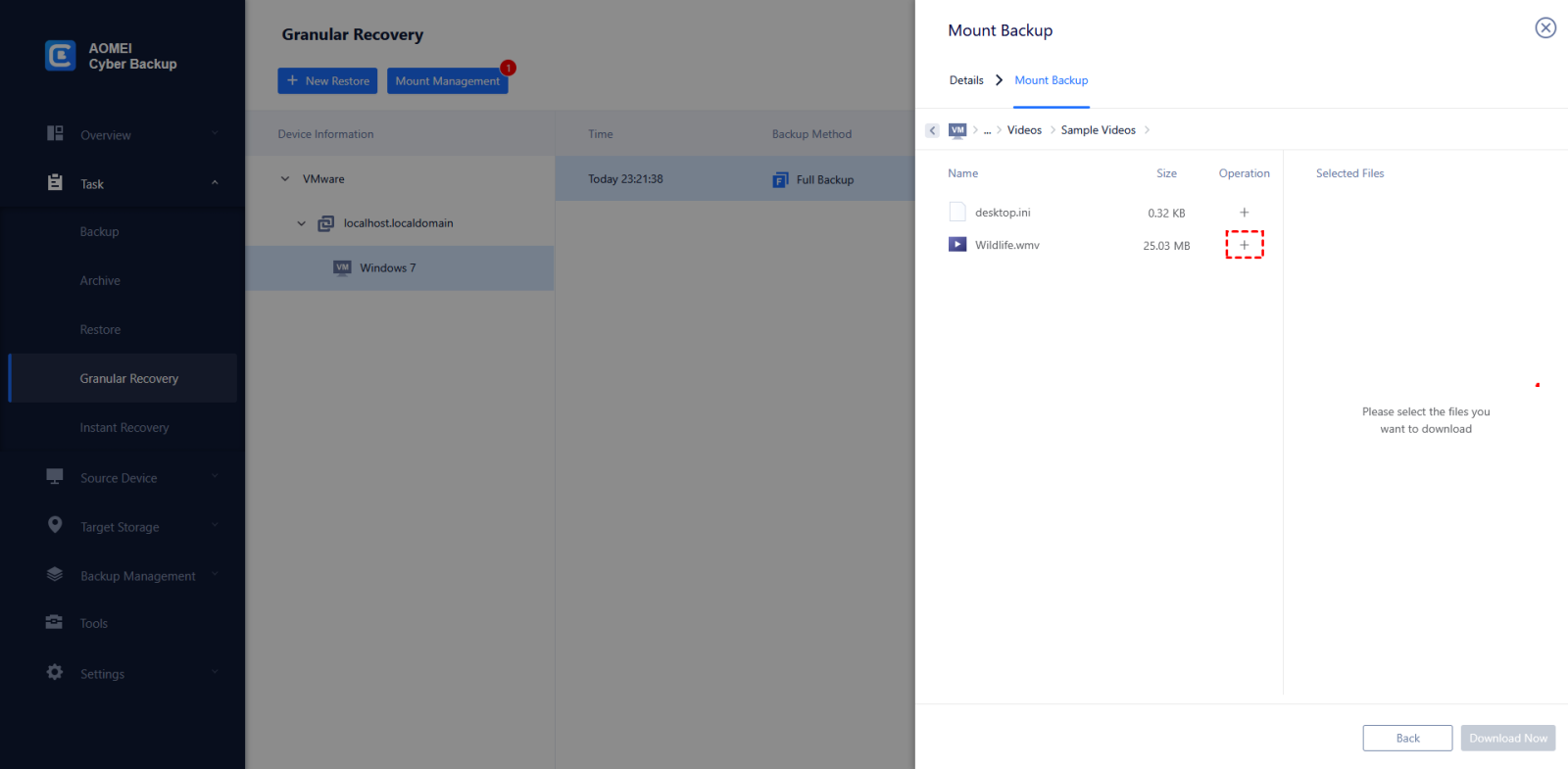
Task: Navigate to Sample Videos in the breadcrumb
Action: [1099, 130]
